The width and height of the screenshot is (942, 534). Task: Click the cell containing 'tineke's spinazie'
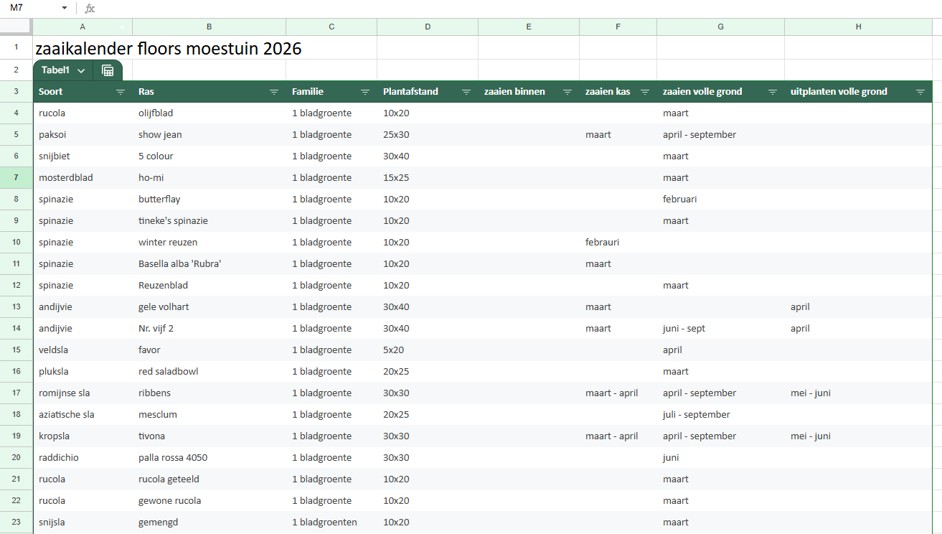click(173, 221)
